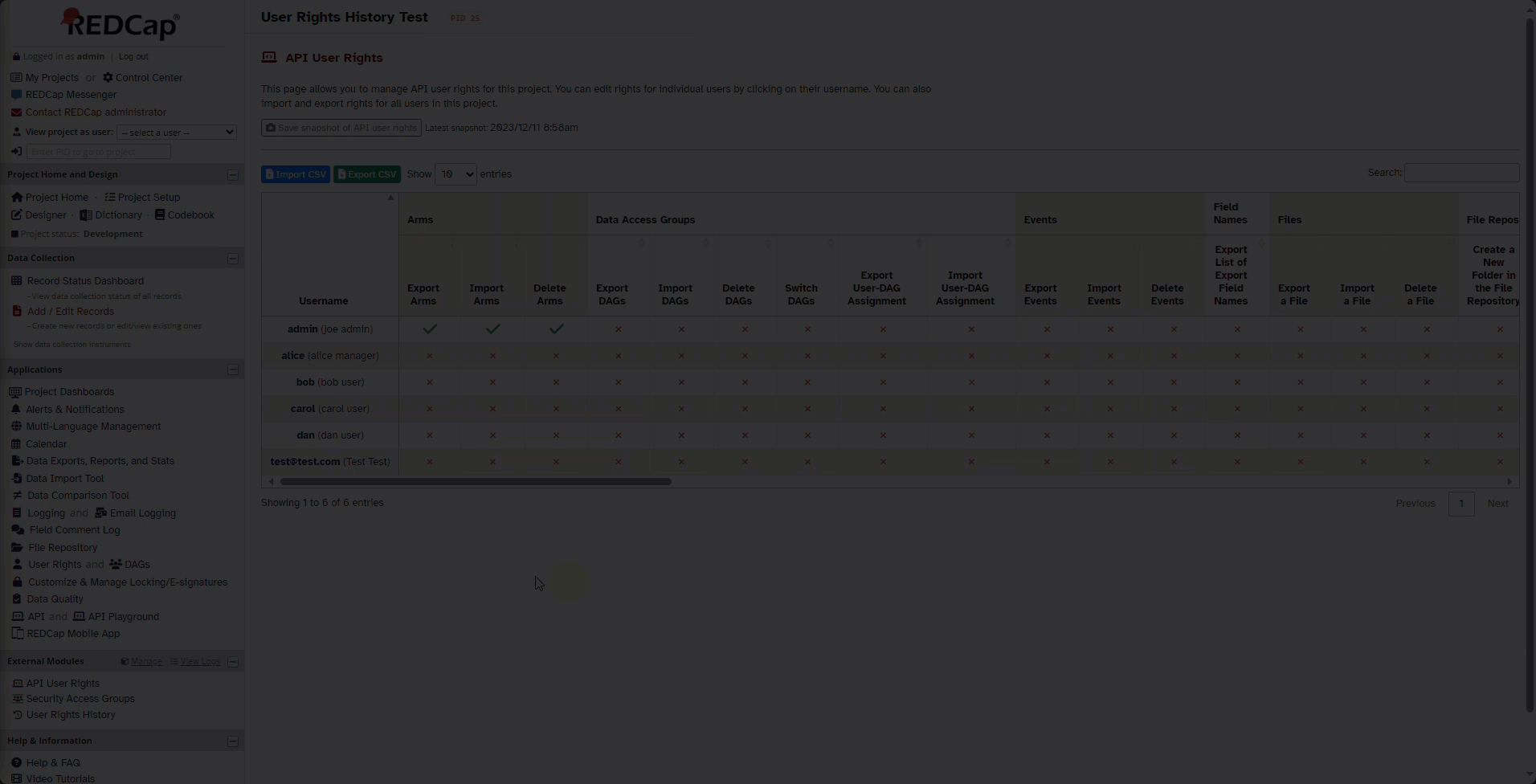Toggle test@test.com's Export a File right
Screen dimensions: 1536x784
click(x=1301, y=462)
